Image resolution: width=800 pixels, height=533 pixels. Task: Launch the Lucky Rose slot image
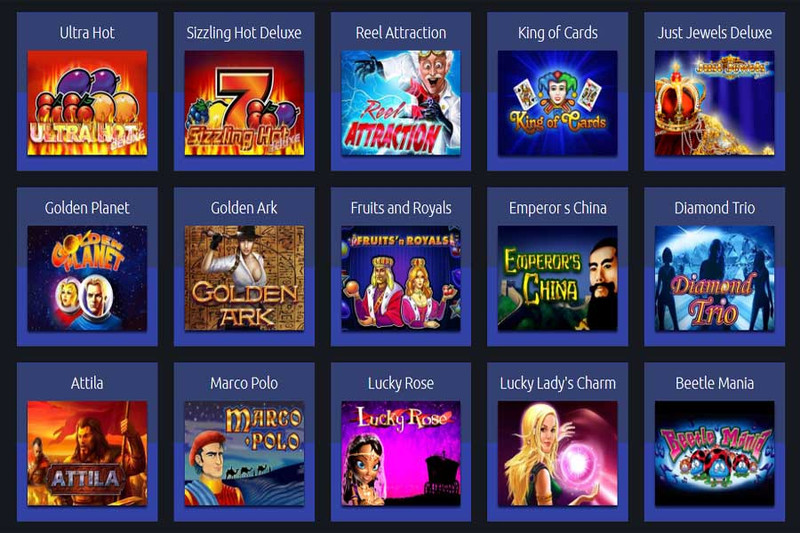coord(401,453)
